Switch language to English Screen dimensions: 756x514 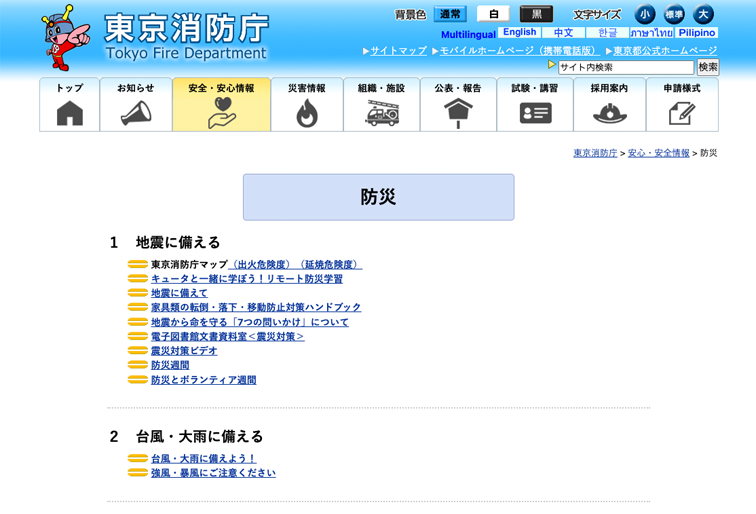point(519,33)
